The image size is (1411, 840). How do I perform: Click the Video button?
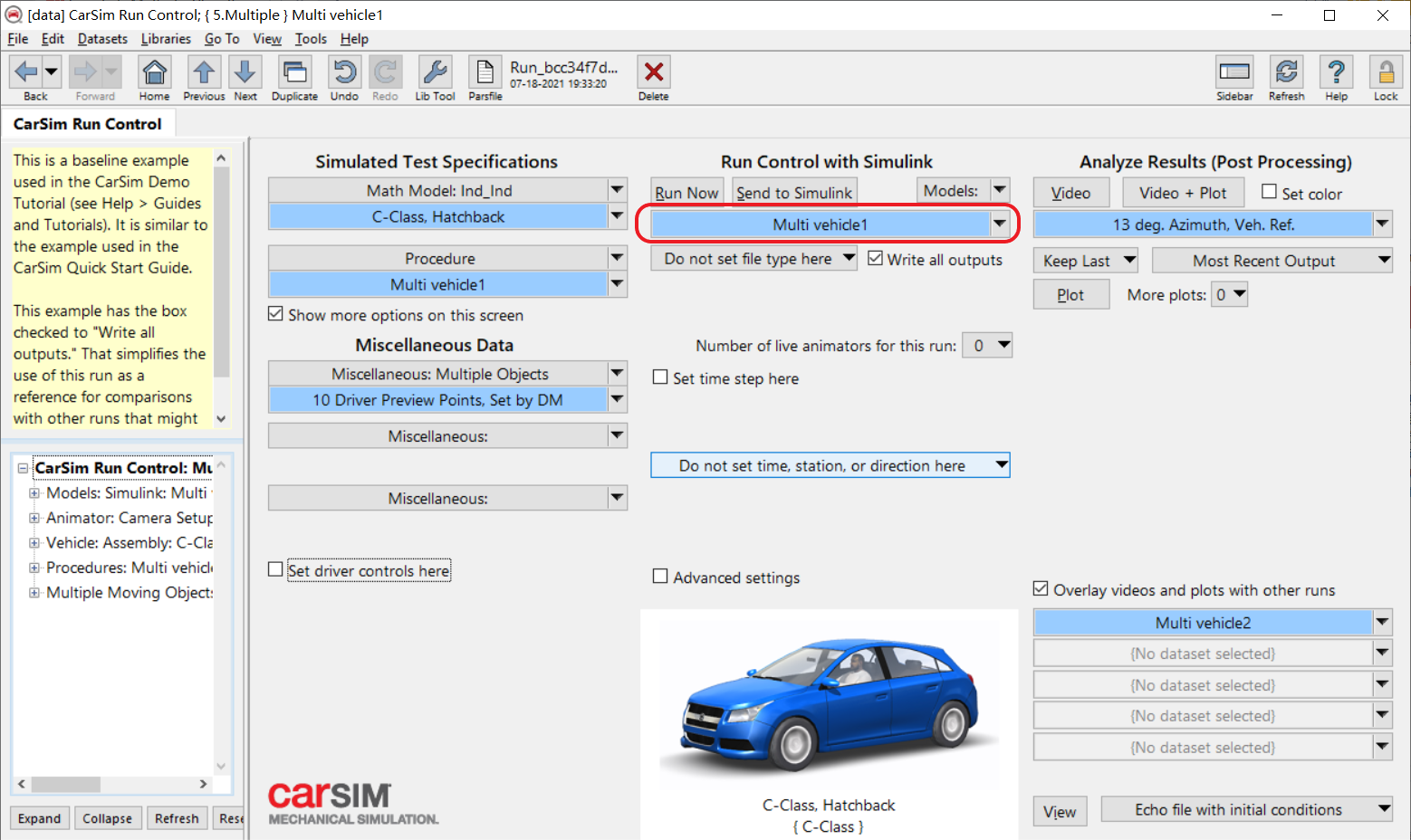click(x=1070, y=192)
